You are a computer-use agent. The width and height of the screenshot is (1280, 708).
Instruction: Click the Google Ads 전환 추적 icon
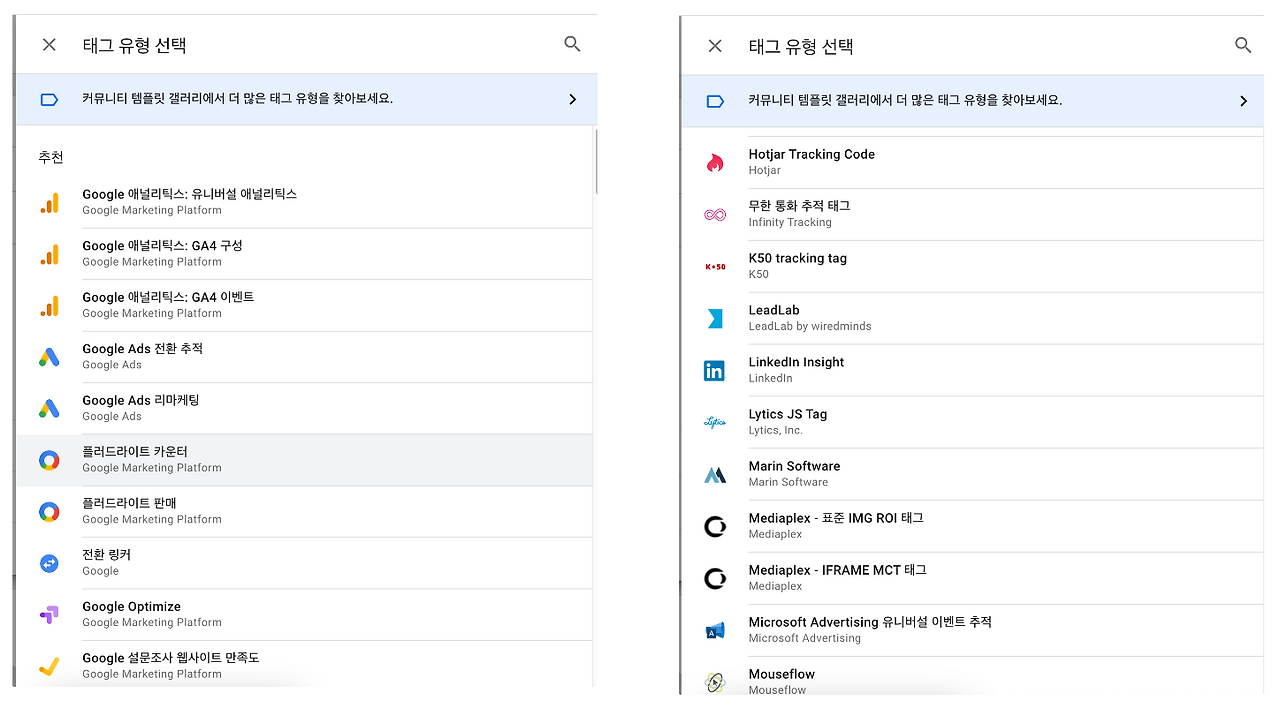pyautogui.click(x=49, y=357)
